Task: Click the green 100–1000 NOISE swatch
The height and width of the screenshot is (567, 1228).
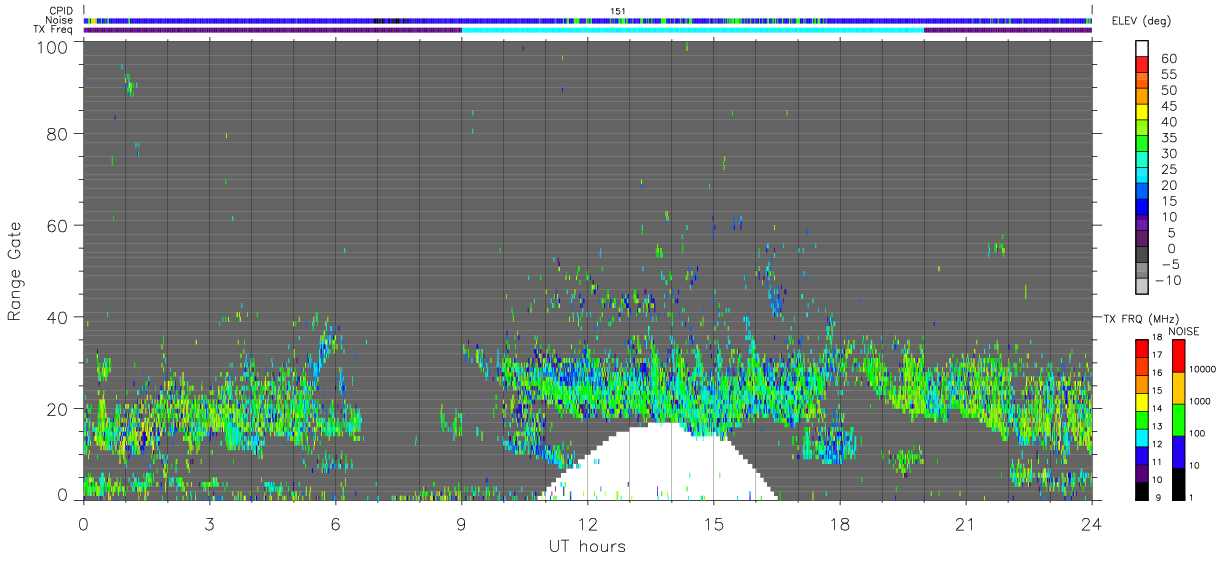Action: (x=1177, y=419)
